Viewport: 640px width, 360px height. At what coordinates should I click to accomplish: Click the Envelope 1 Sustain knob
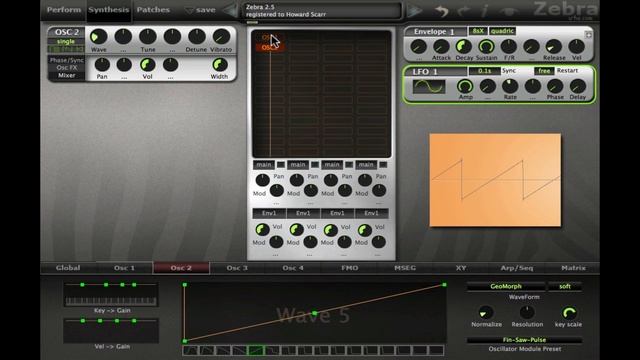(486, 47)
